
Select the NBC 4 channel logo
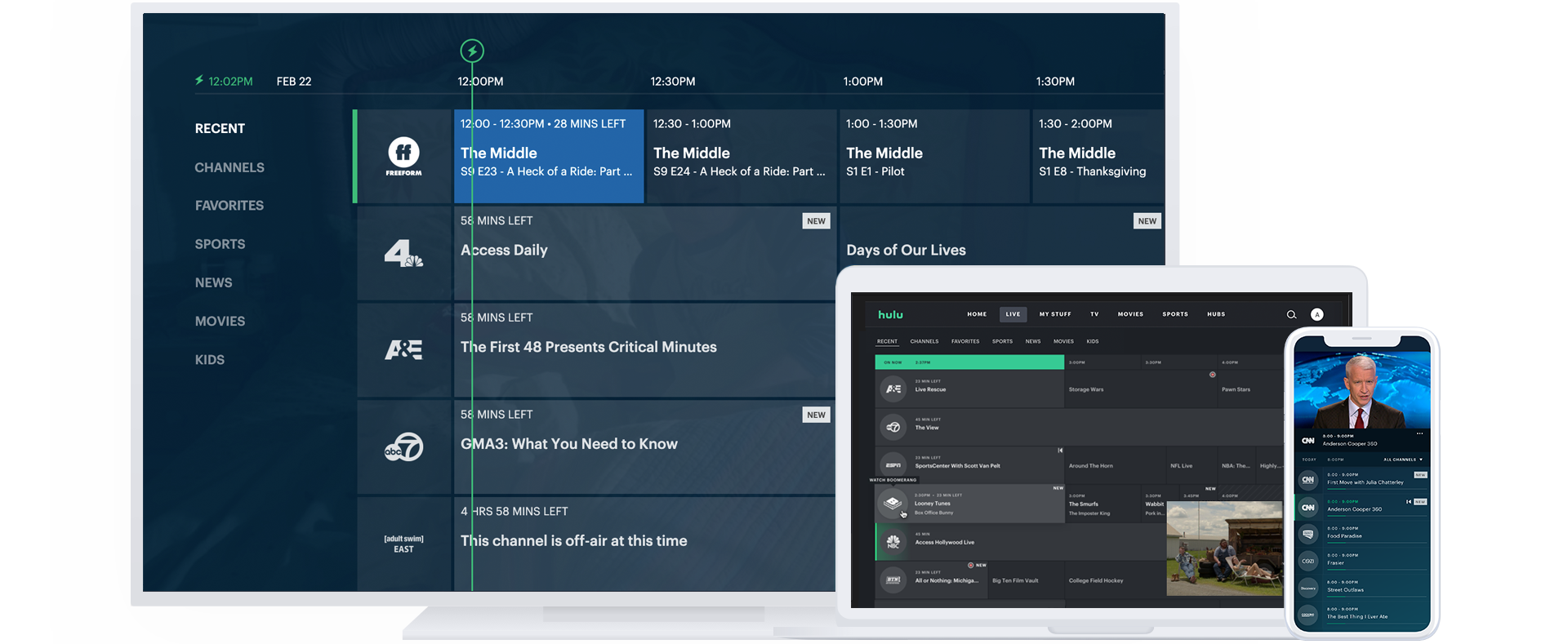pyautogui.click(x=403, y=253)
